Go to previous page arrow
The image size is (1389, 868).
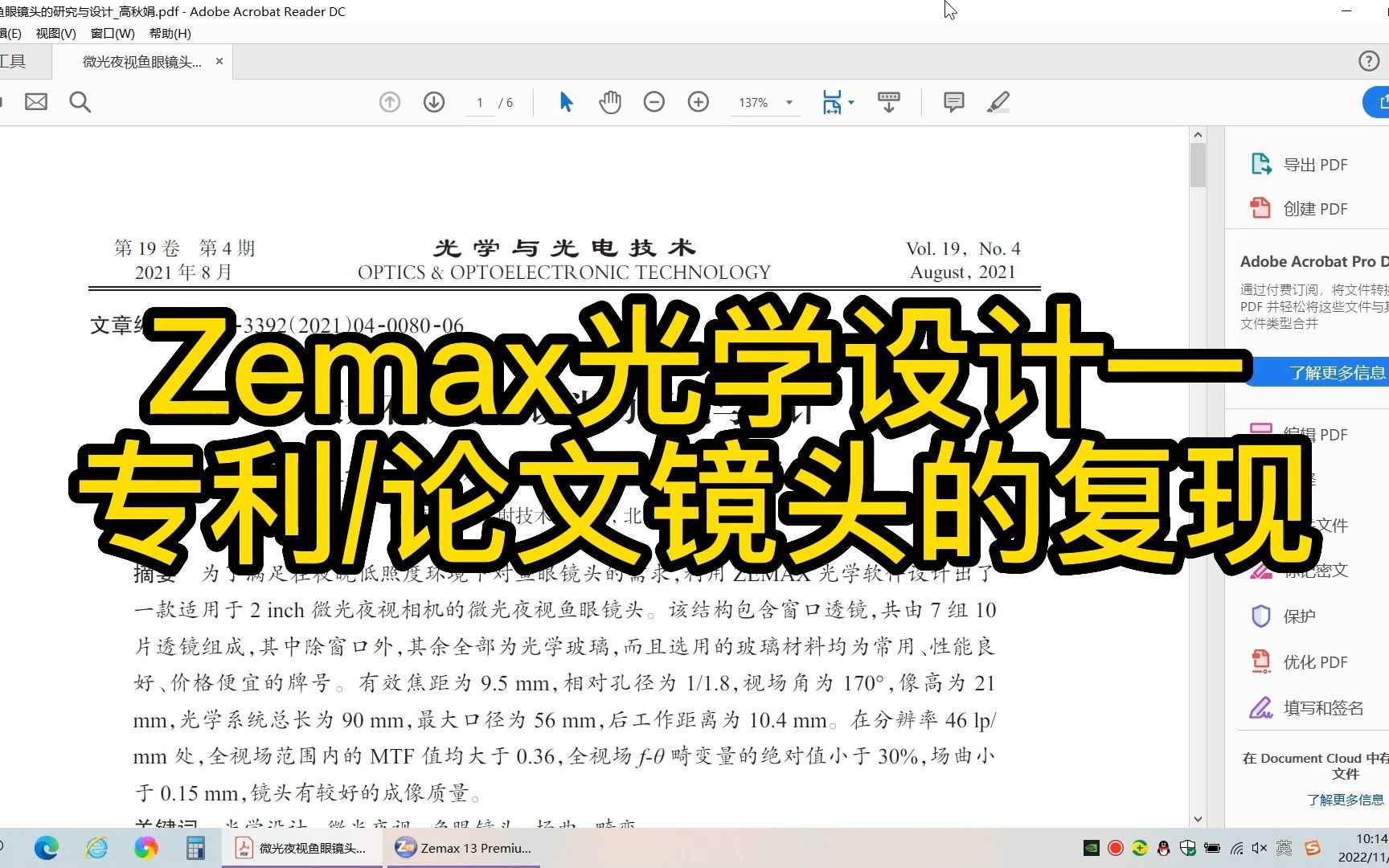pos(390,102)
